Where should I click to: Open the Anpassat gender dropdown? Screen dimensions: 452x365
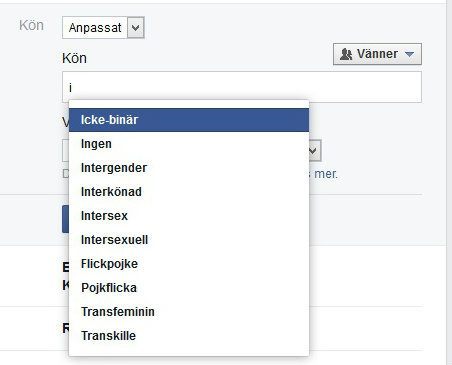click(x=103, y=28)
